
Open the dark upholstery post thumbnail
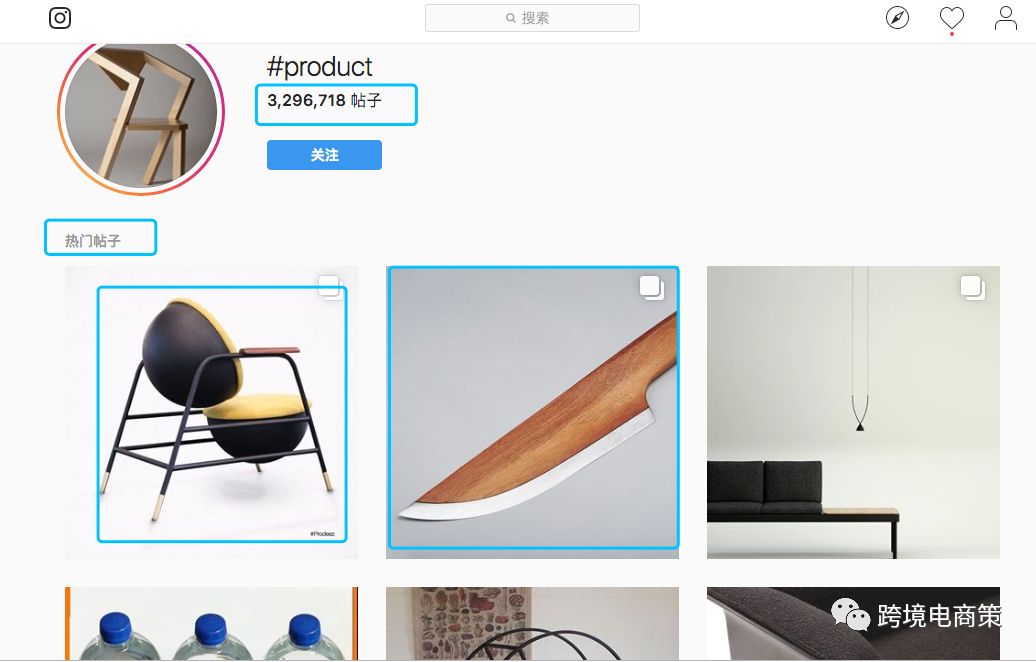click(853, 624)
